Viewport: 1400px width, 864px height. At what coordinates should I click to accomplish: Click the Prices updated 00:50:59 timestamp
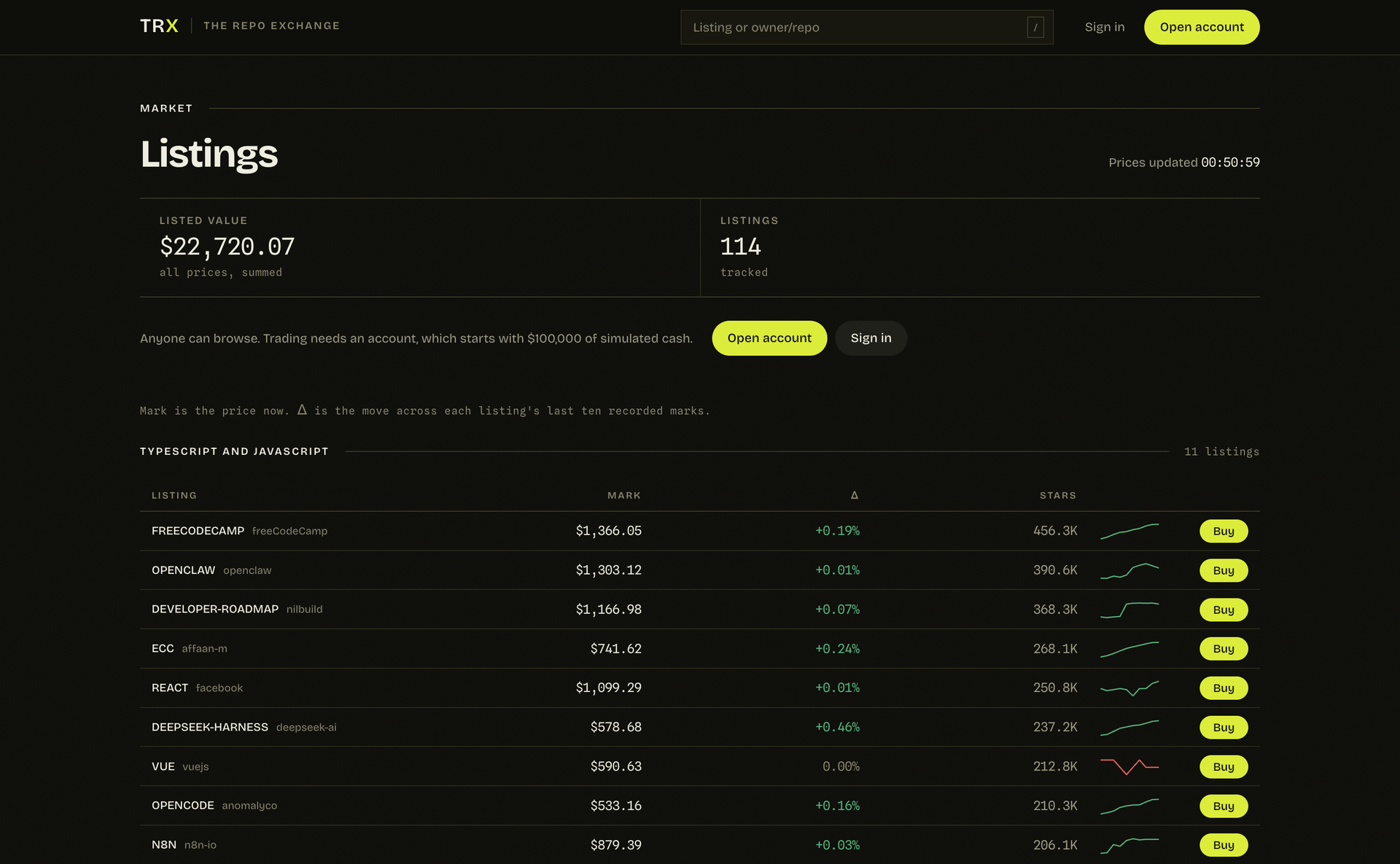[x=1184, y=163]
